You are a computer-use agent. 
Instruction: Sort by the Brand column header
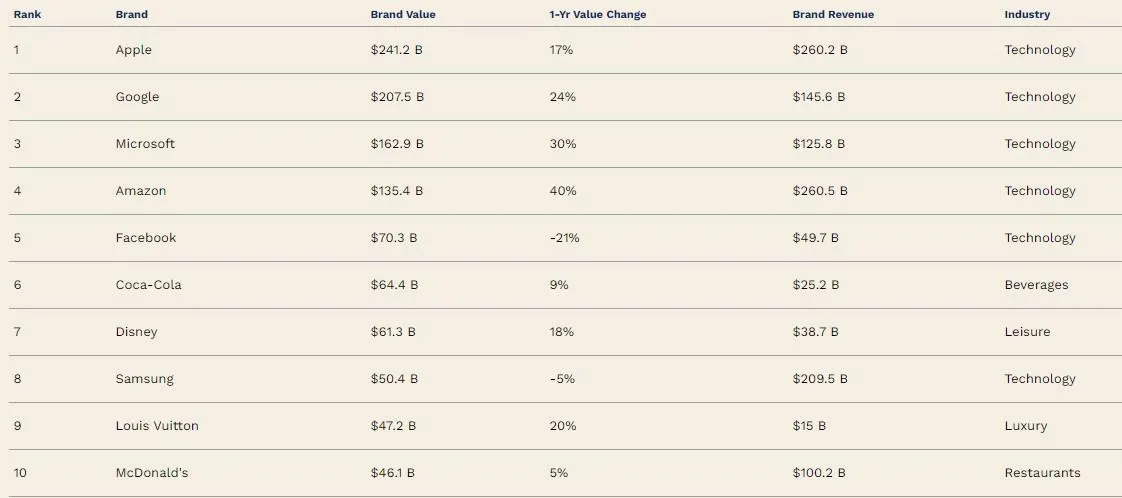(x=132, y=15)
